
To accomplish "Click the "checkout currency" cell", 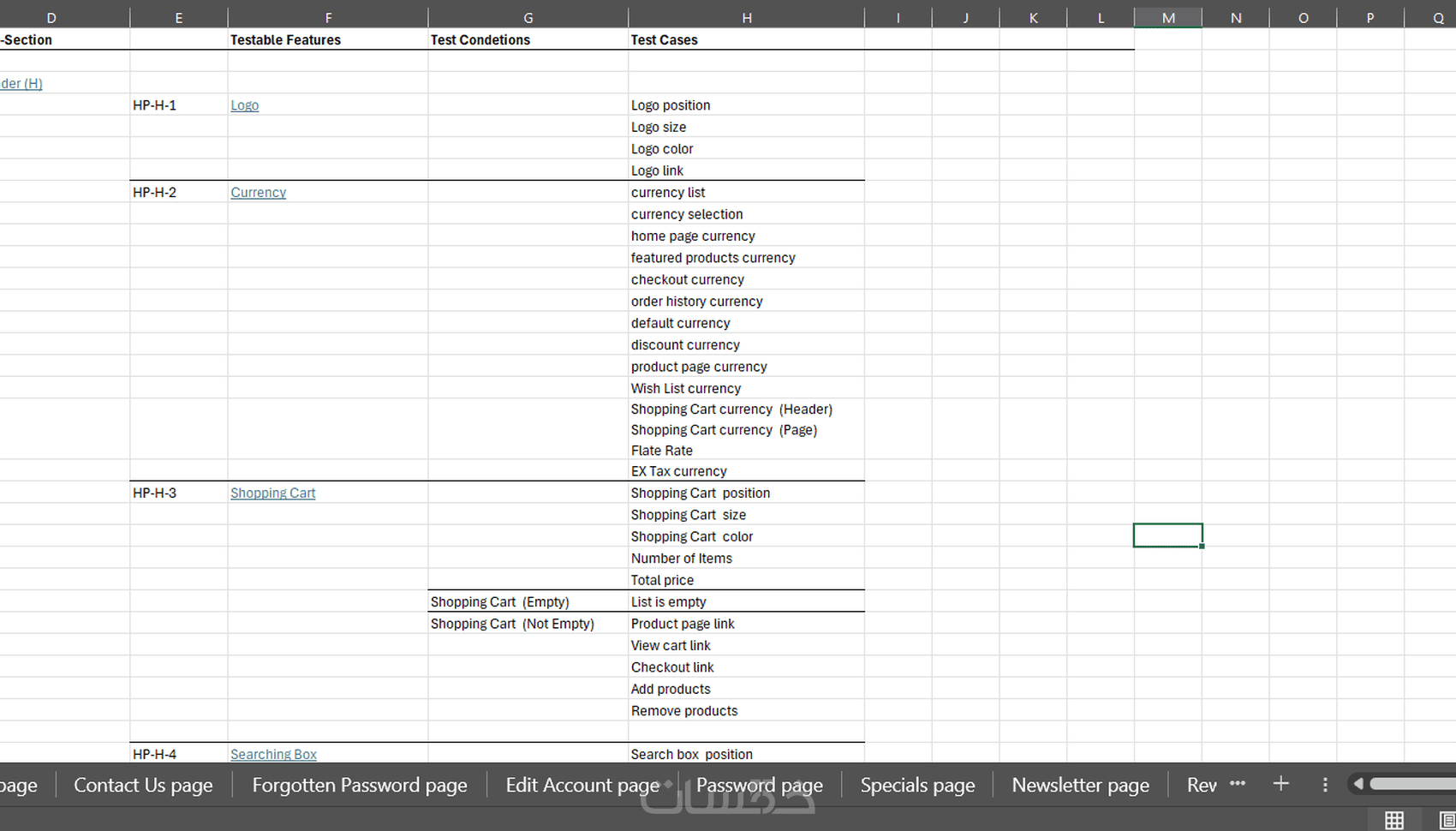I will click(747, 279).
